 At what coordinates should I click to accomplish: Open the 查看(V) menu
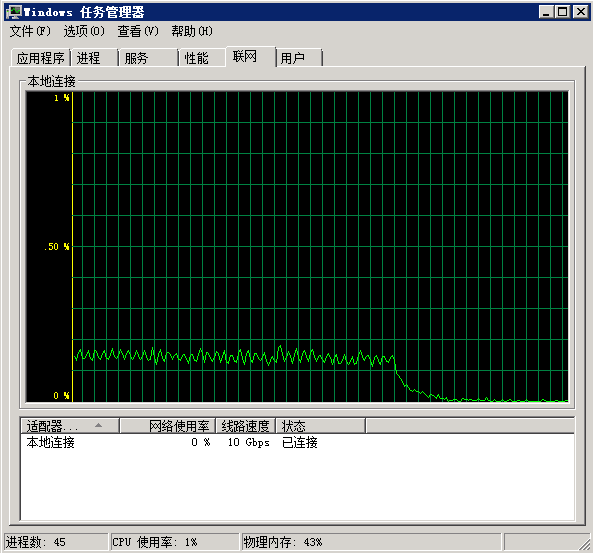click(138, 31)
